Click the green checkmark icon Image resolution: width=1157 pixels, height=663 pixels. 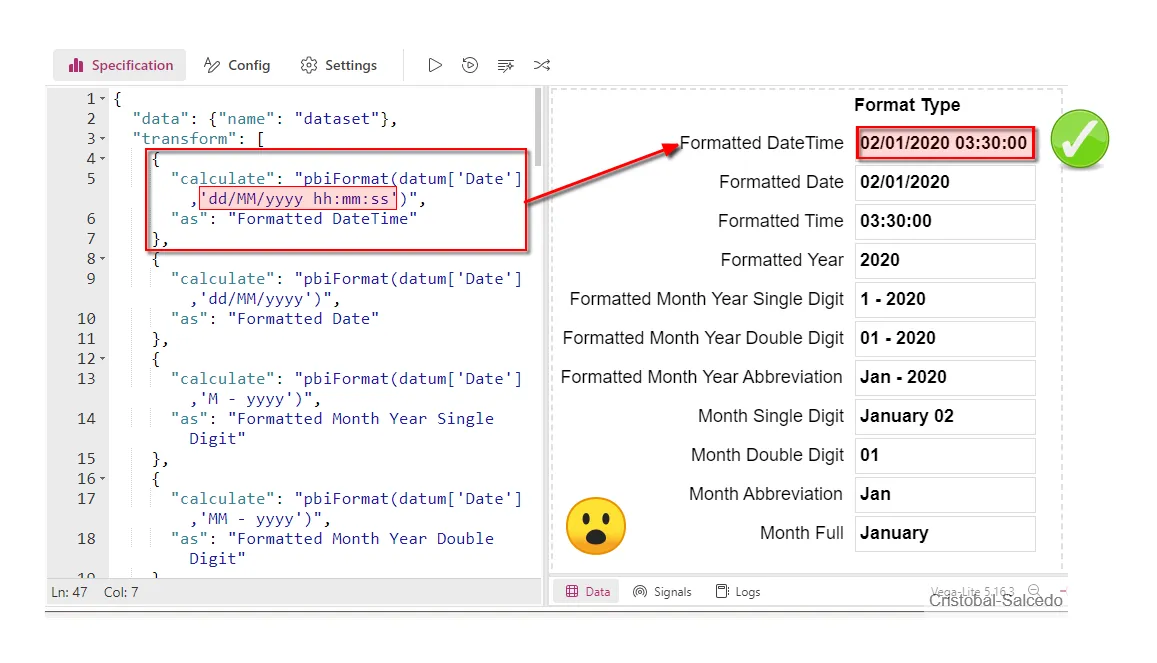1080,139
